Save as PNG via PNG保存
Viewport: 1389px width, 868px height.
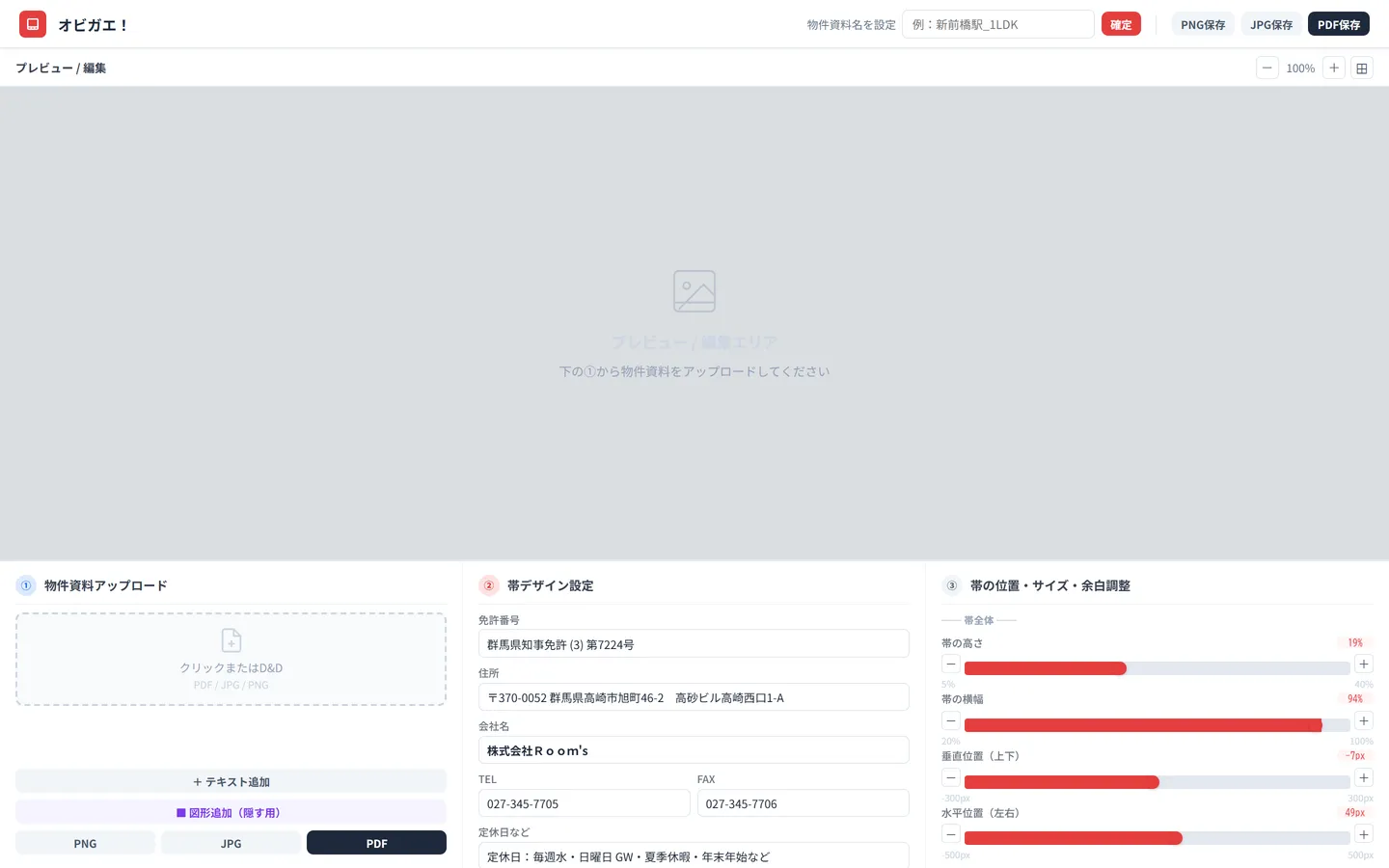coord(1203,24)
